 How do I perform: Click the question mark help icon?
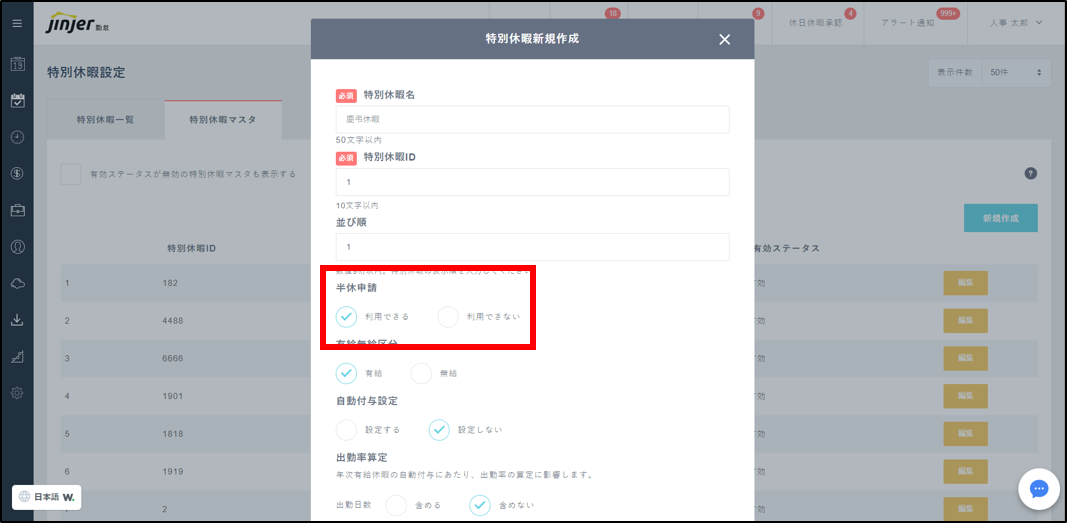click(1030, 173)
